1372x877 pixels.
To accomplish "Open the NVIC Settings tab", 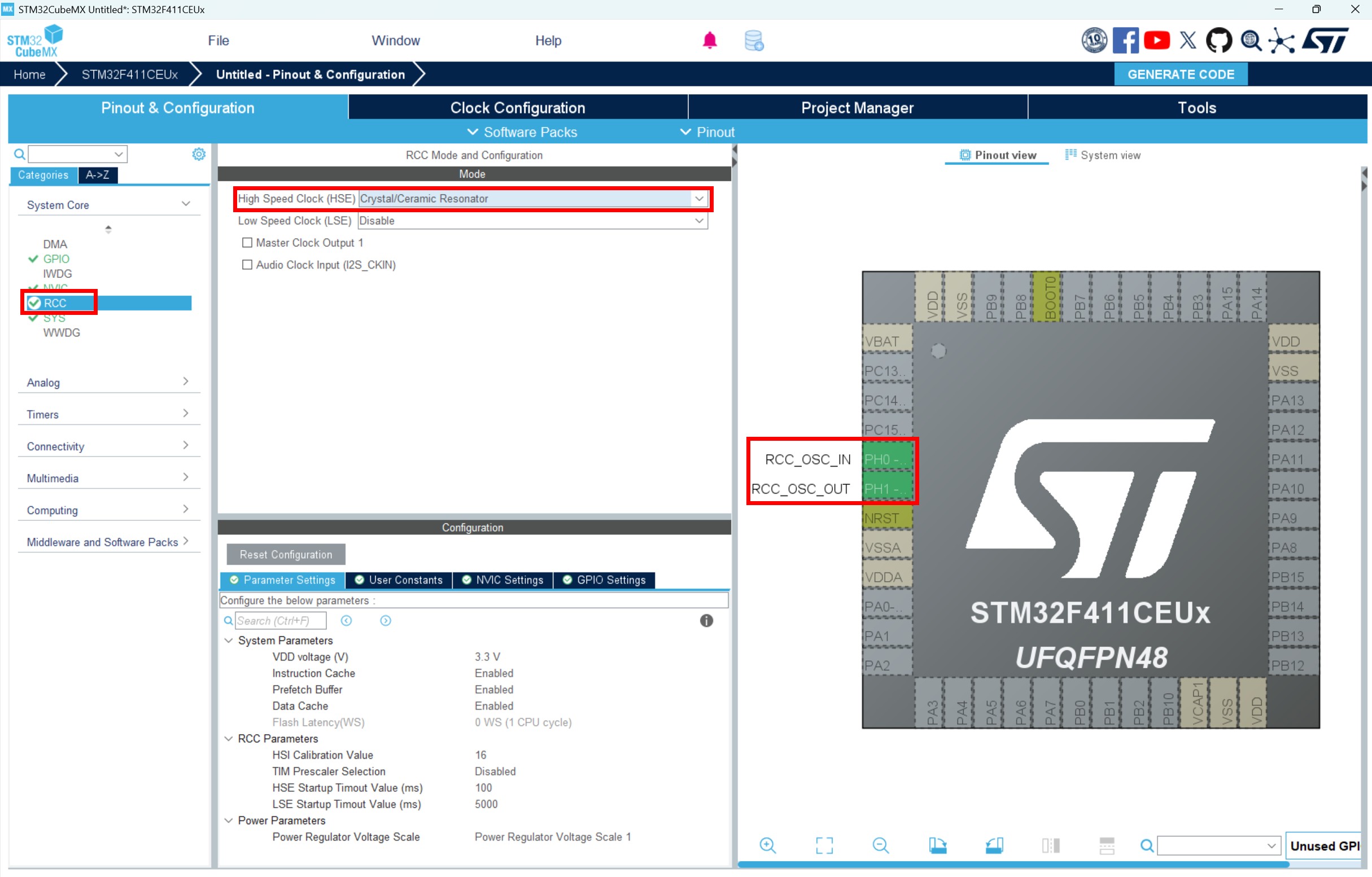I will point(503,580).
